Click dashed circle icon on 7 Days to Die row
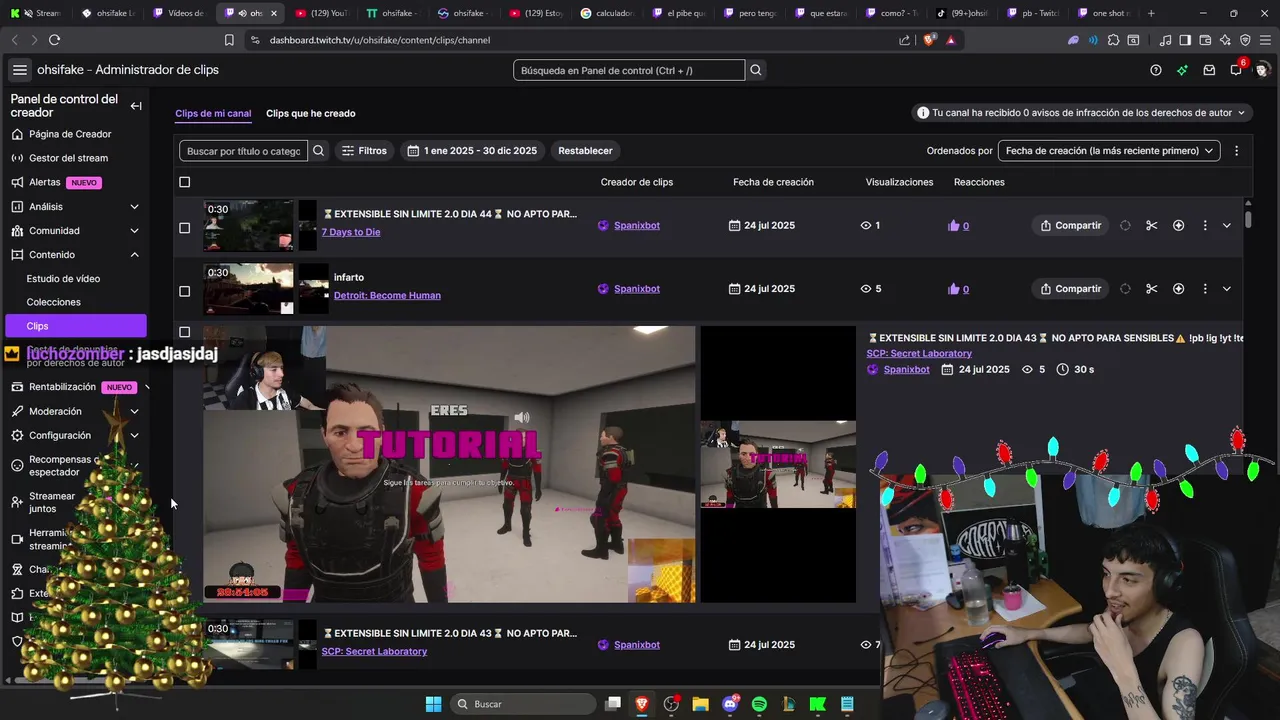The width and height of the screenshot is (1280, 720). click(x=1125, y=226)
